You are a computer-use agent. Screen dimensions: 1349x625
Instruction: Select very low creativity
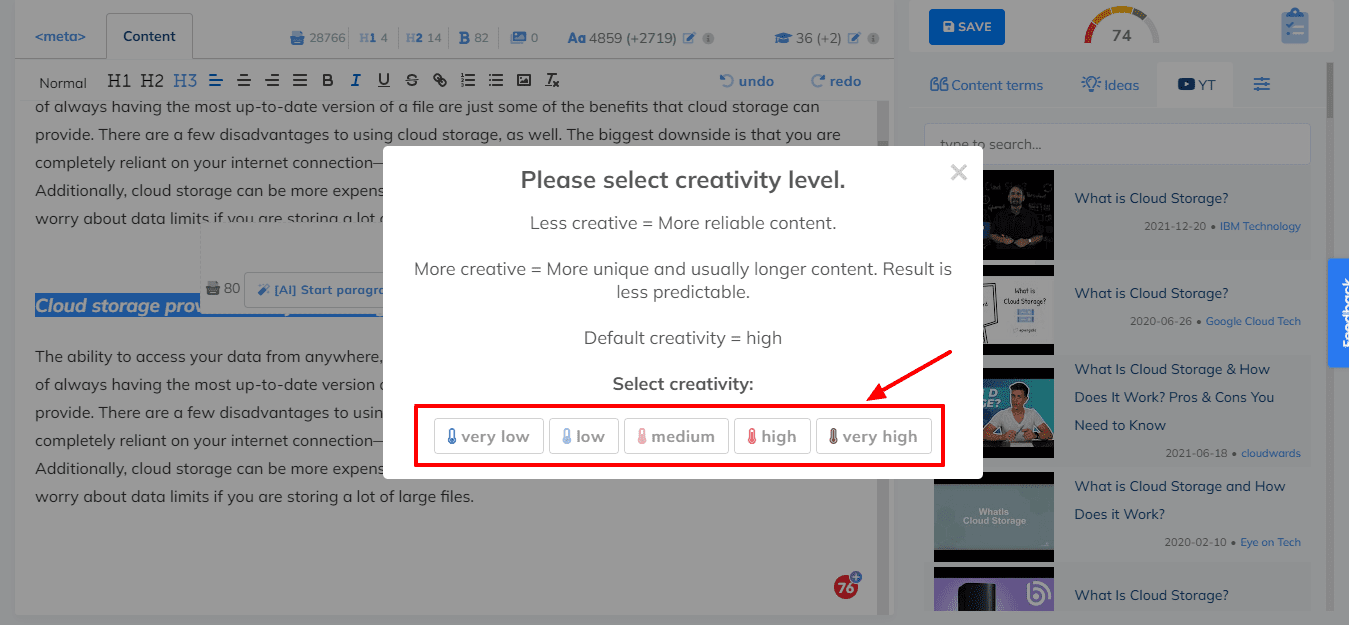pyautogui.click(x=488, y=436)
